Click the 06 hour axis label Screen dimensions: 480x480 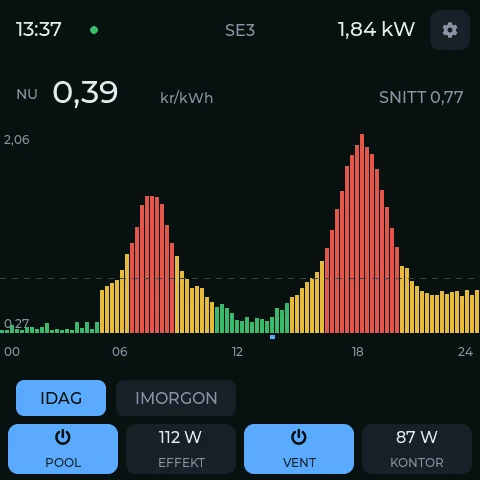(120, 352)
